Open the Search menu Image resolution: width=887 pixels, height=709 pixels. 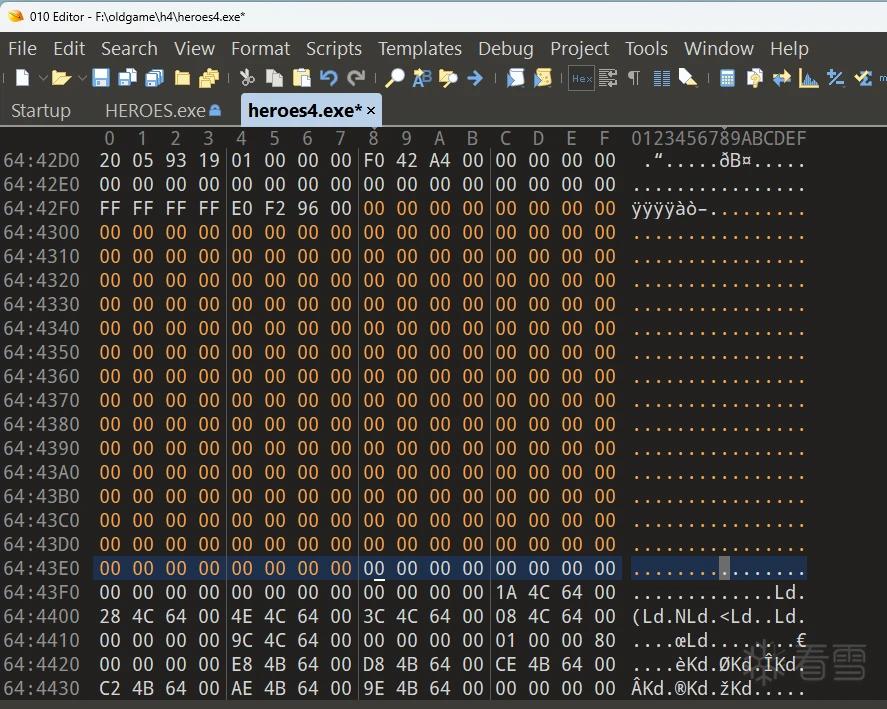click(x=130, y=49)
